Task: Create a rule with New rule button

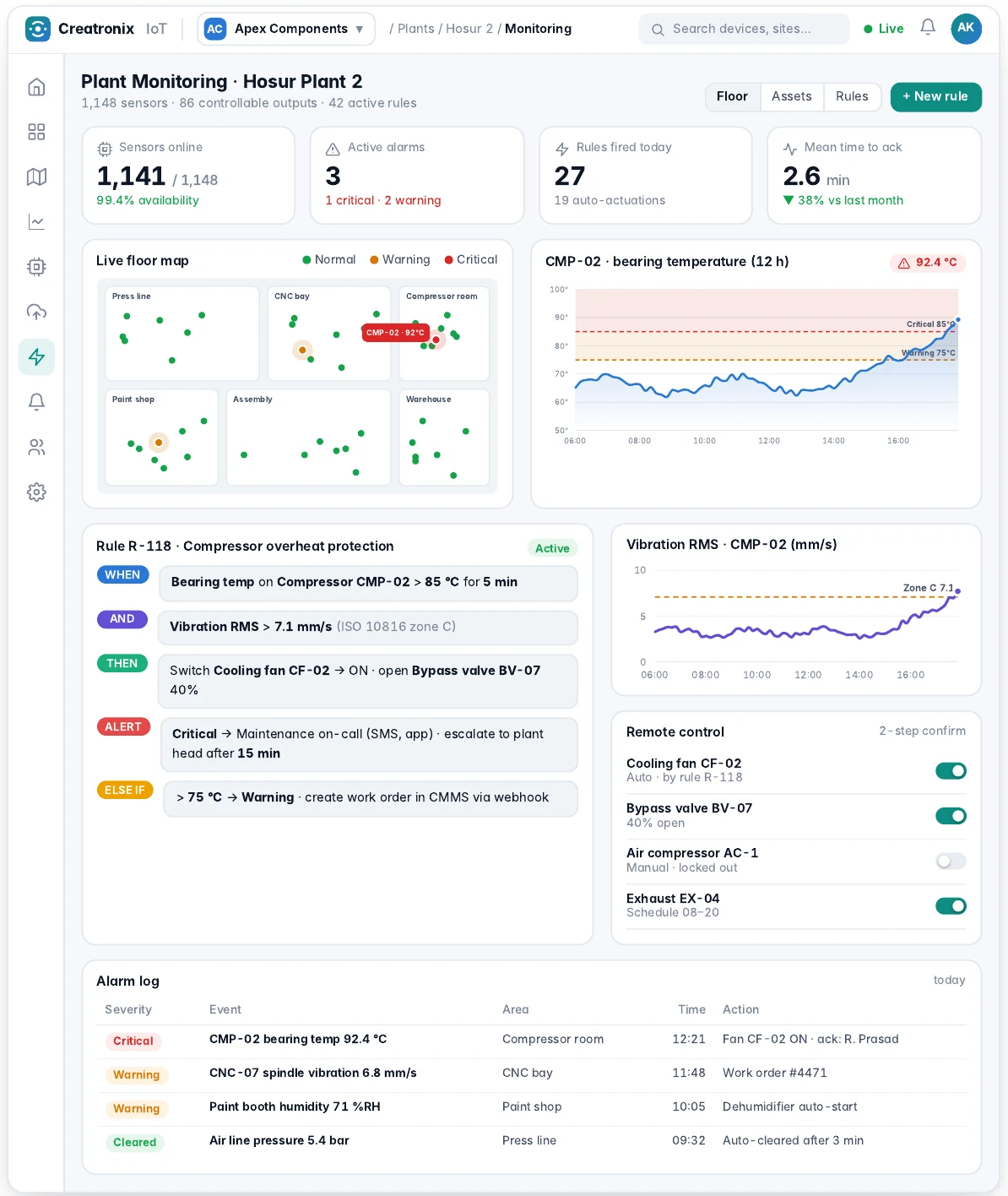Action: (935, 96)
